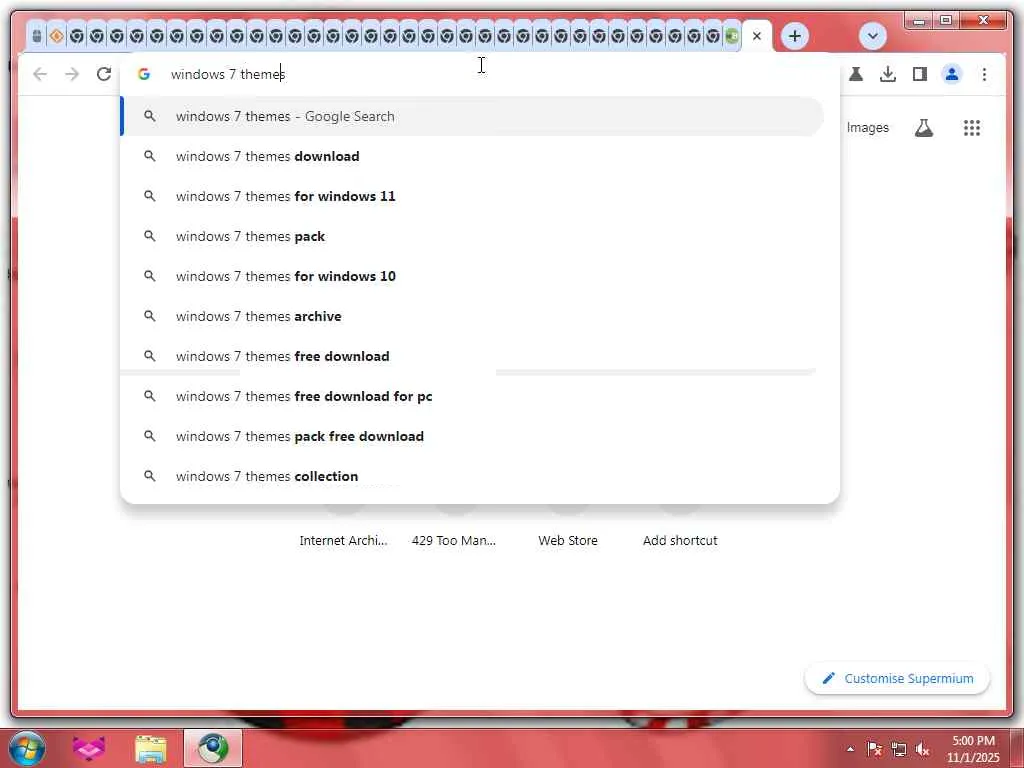1024x768 pixels.
Task: Open the Web Store shortcut
Action: coord(568,540)
